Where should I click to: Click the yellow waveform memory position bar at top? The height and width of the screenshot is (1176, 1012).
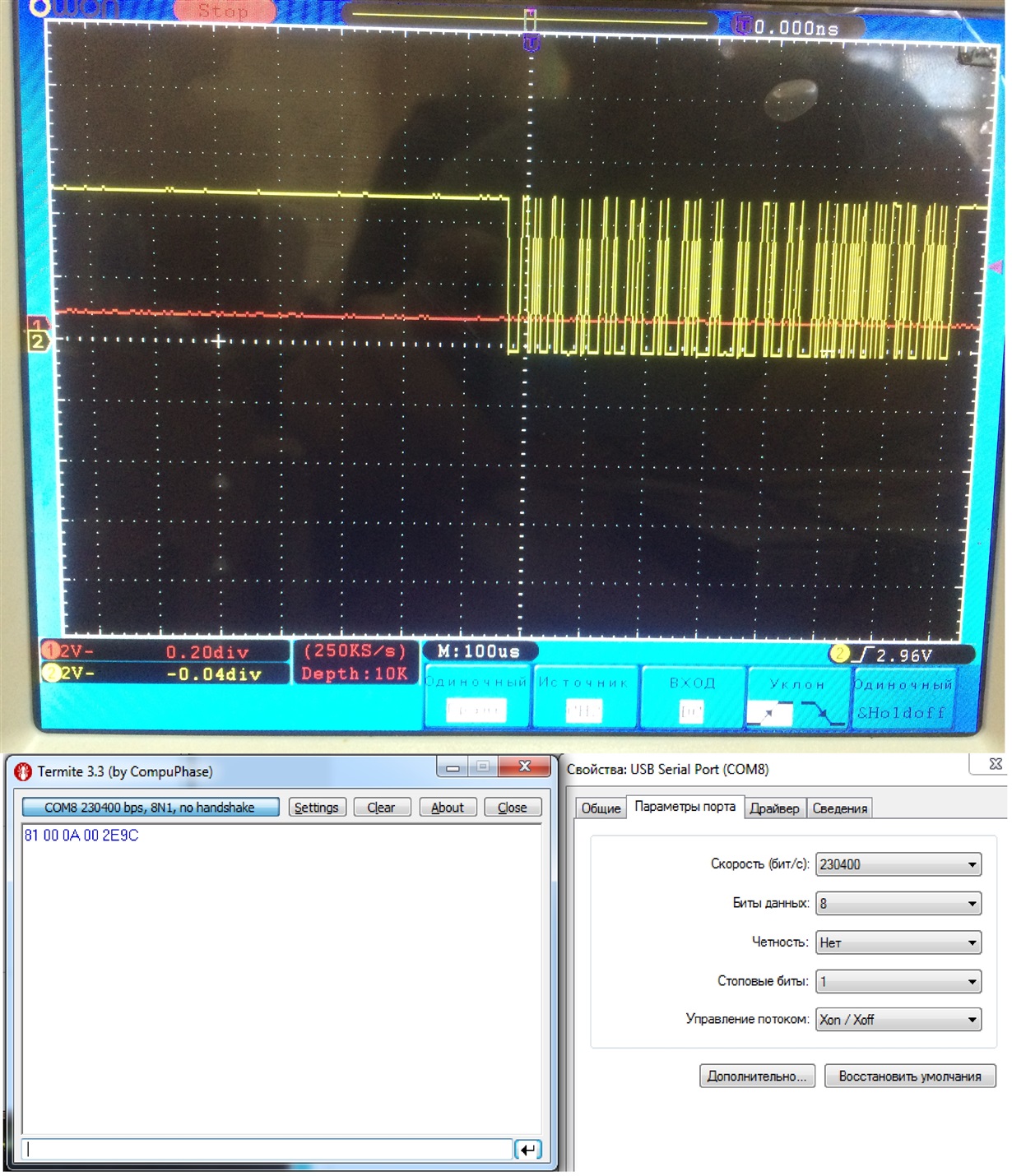531,17
